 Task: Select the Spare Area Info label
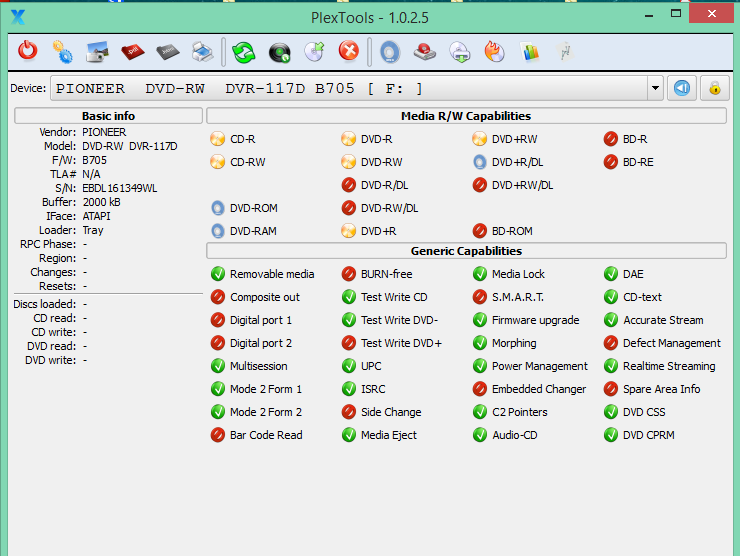point(662,389)
